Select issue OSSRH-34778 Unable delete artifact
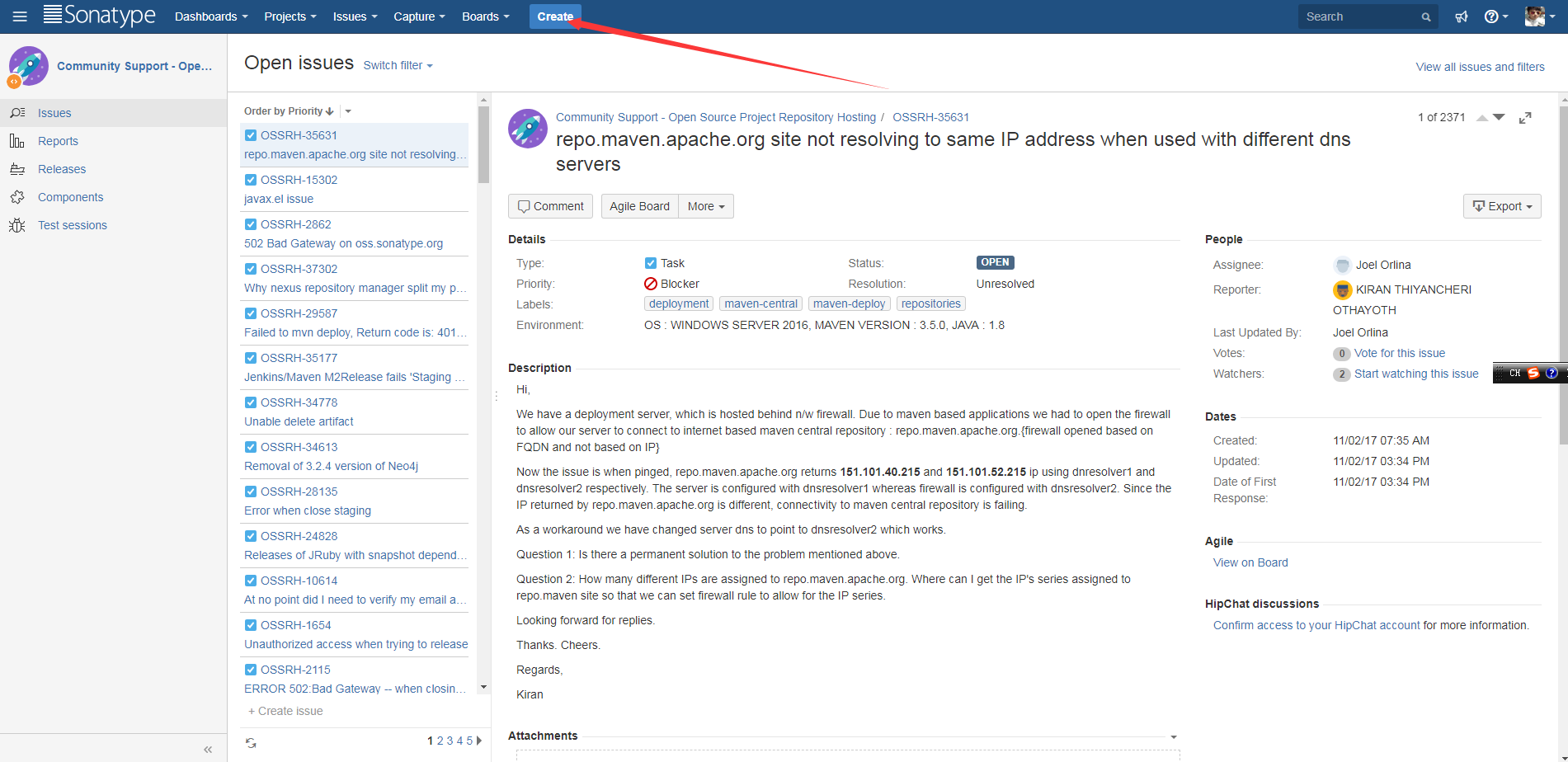 point(355,412)
